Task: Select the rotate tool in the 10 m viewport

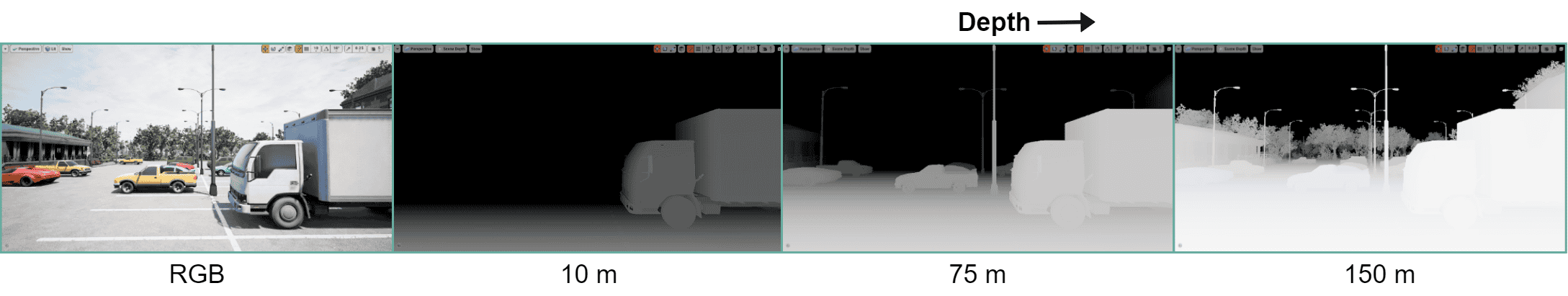Action: pyautogui.click(x=665, y=49)
